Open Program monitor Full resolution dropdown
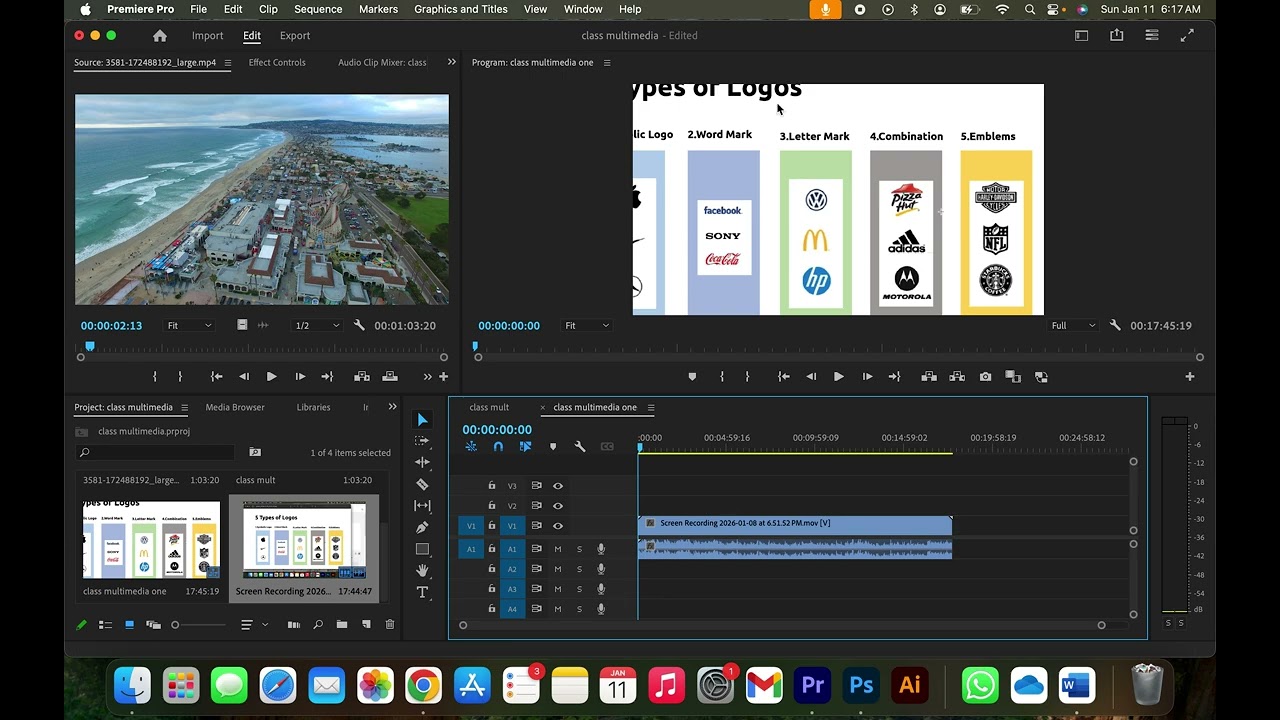 (1073, 325)
